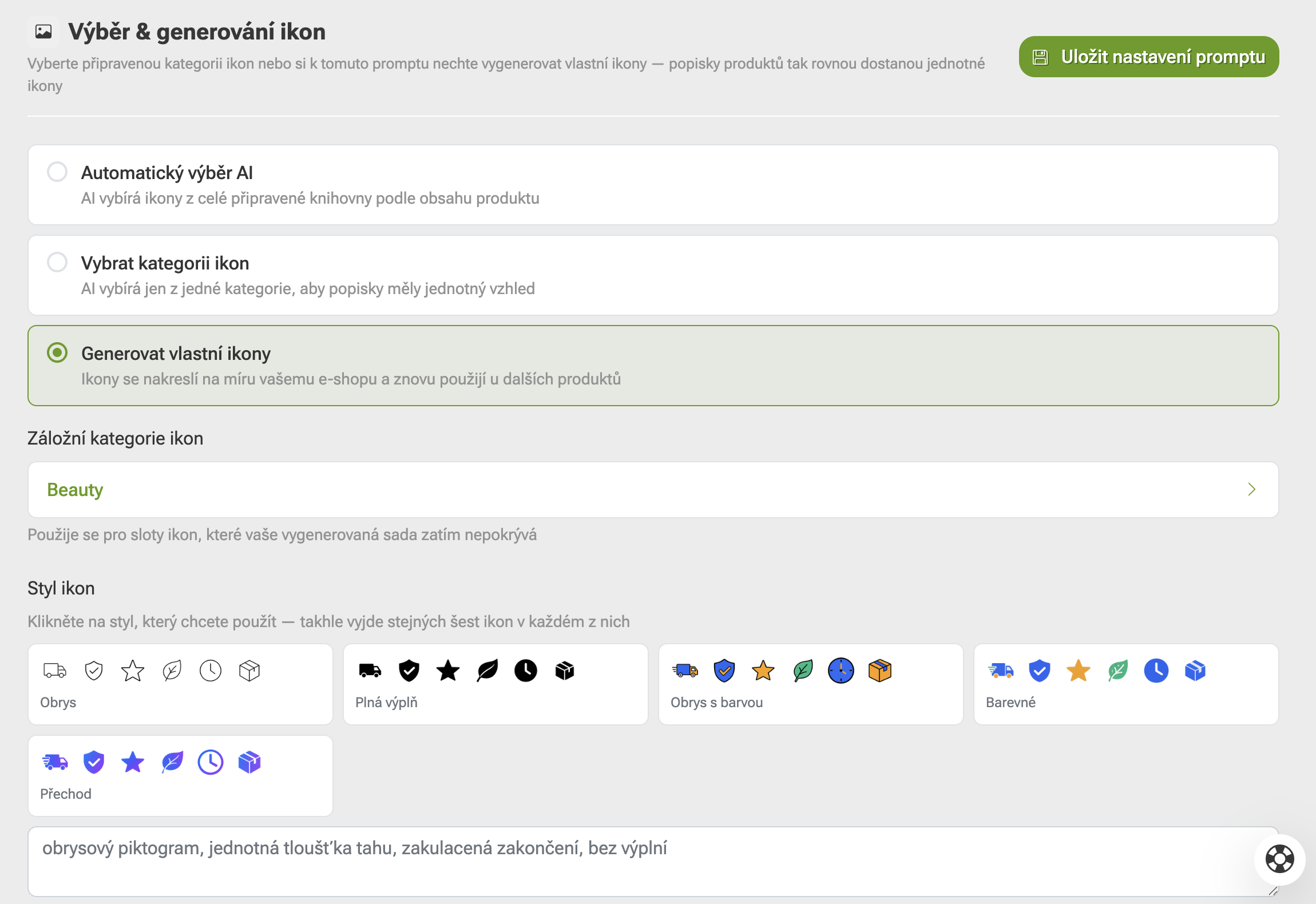Click the floppy disk icon in the save button

tap(1040, 57)
